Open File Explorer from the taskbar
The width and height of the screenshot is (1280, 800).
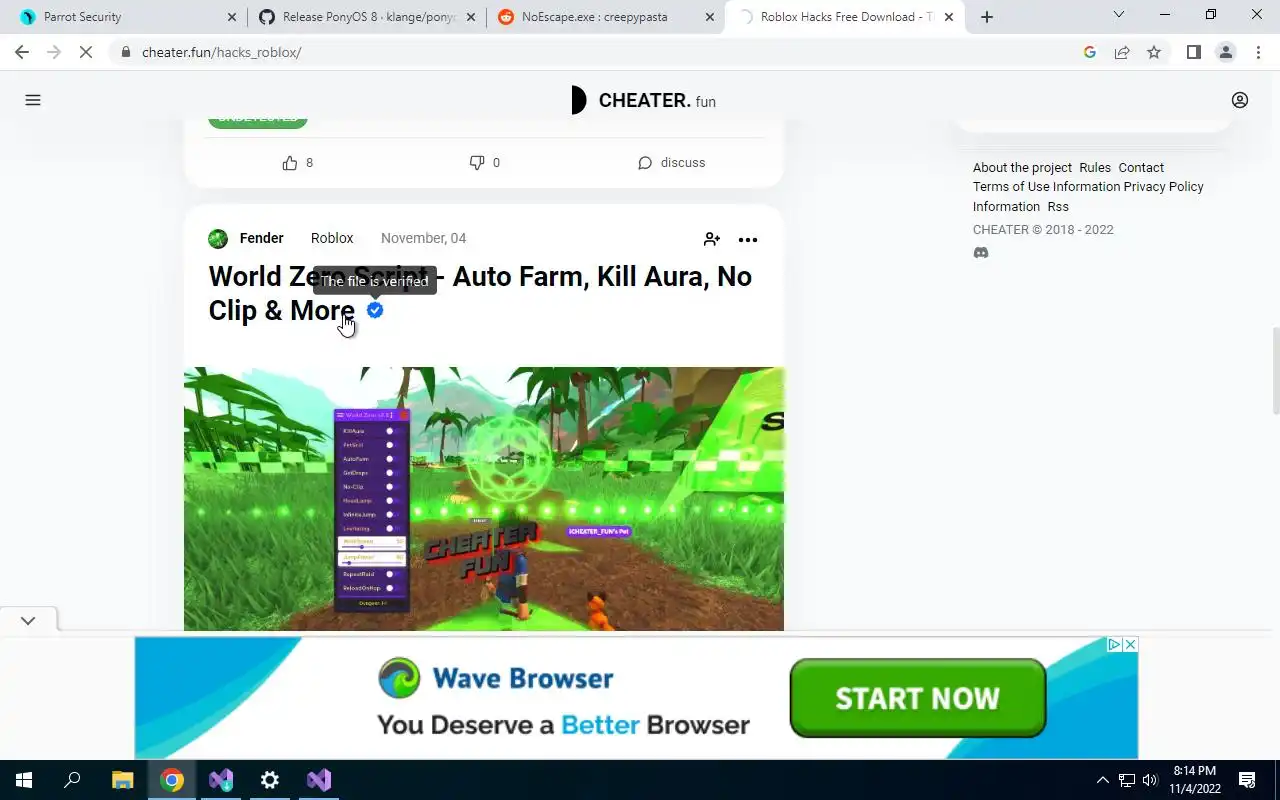click(x=122, y=780)
